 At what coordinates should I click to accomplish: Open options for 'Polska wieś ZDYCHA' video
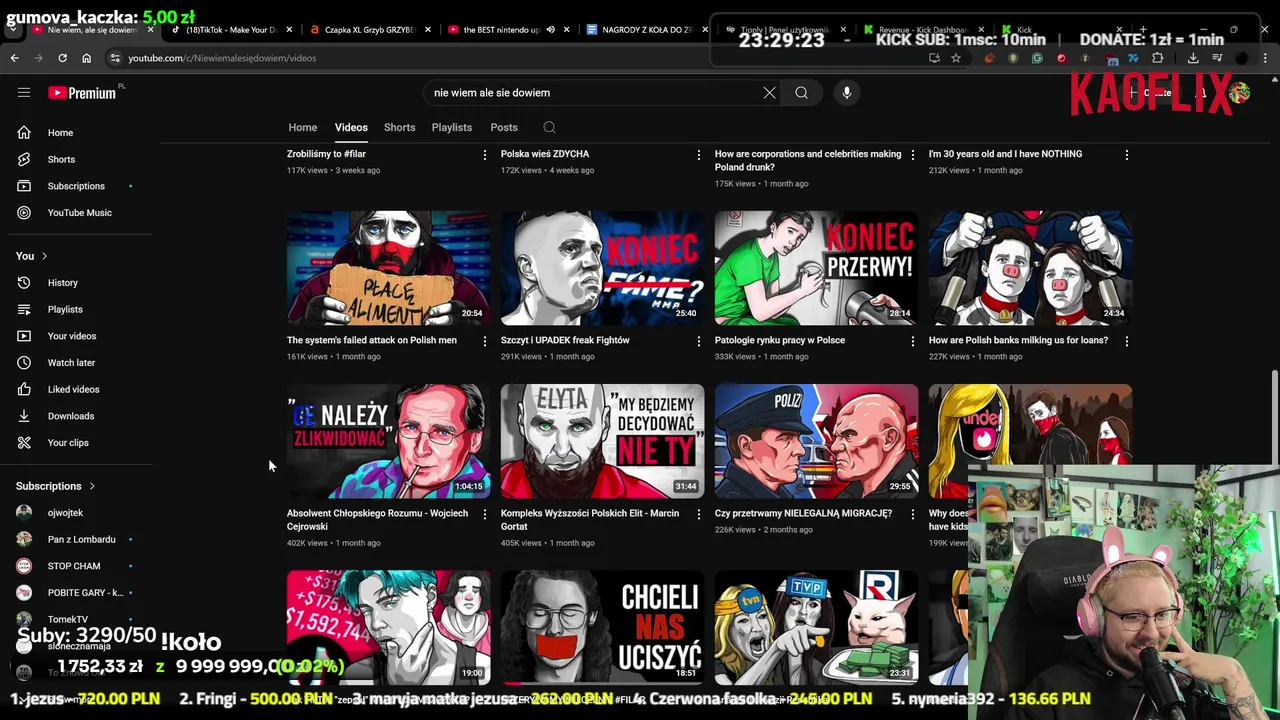click(699, 155)
